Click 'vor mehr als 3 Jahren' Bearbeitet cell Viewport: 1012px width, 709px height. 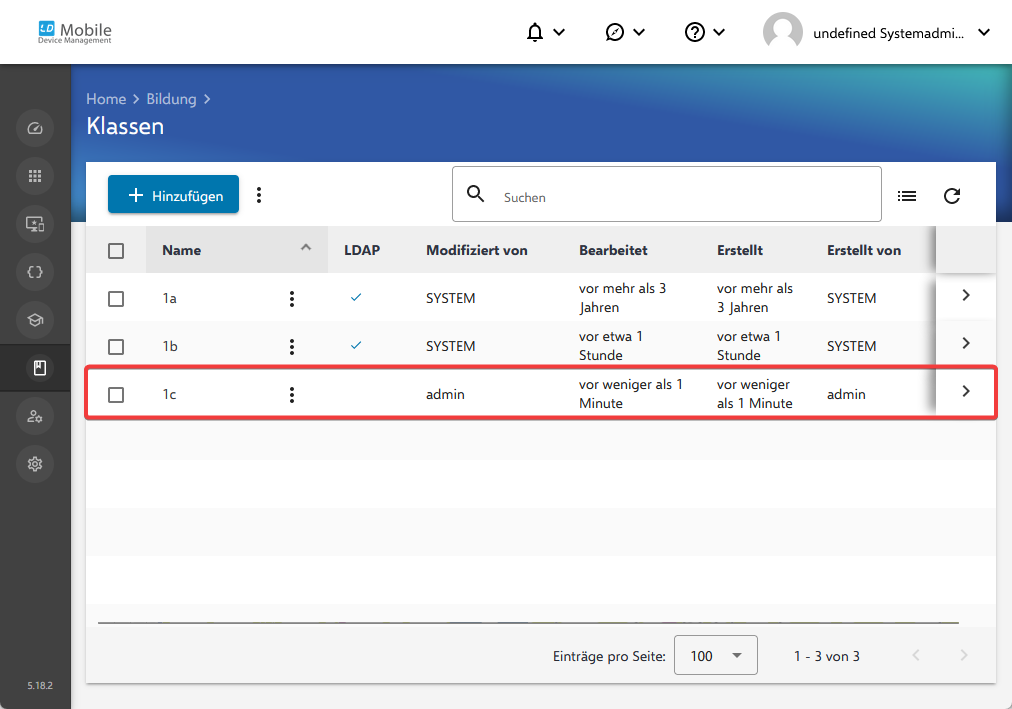click(622, 297)
